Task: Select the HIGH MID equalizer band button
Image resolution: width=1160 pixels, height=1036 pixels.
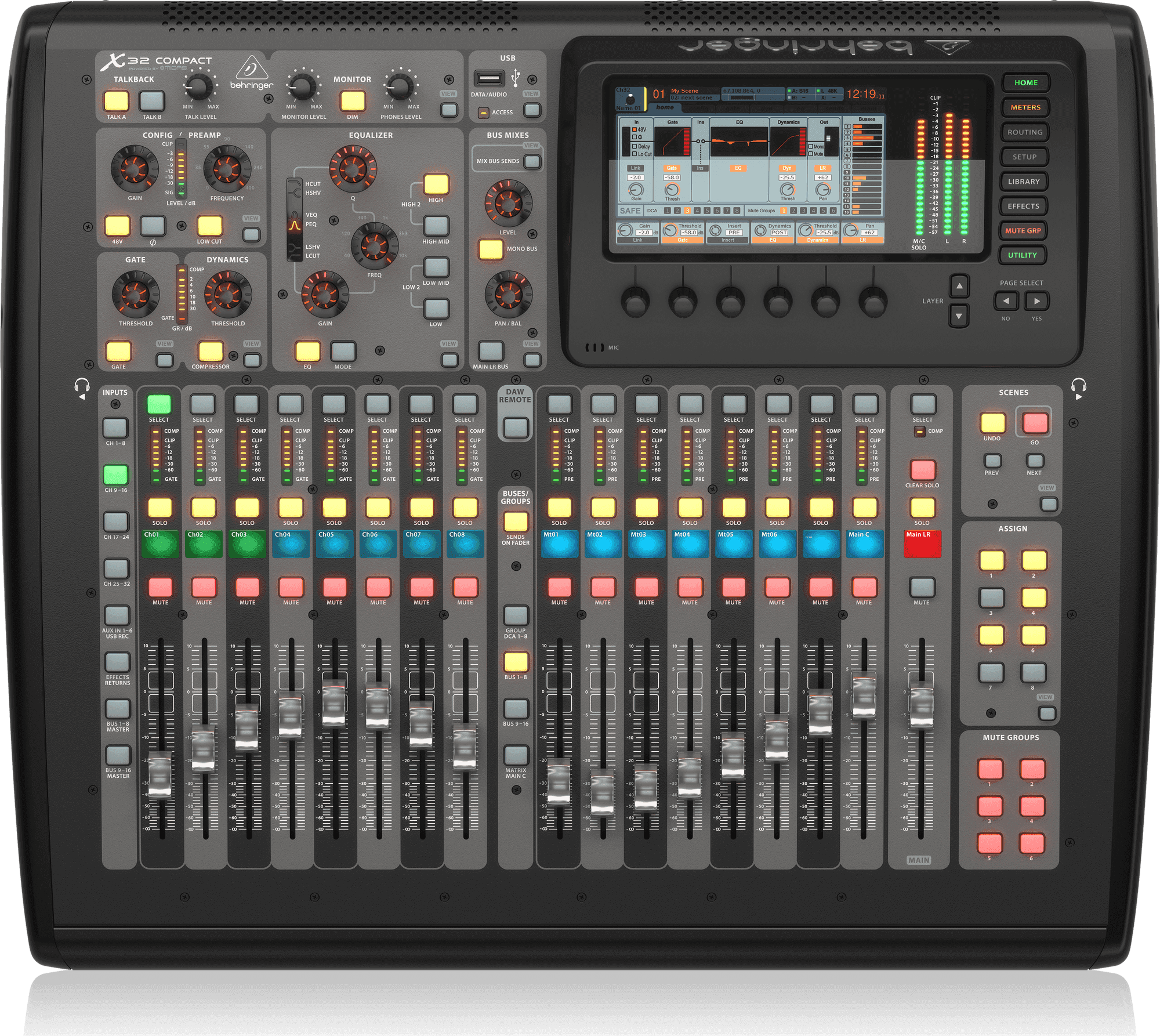Action: tap(436, 226)
